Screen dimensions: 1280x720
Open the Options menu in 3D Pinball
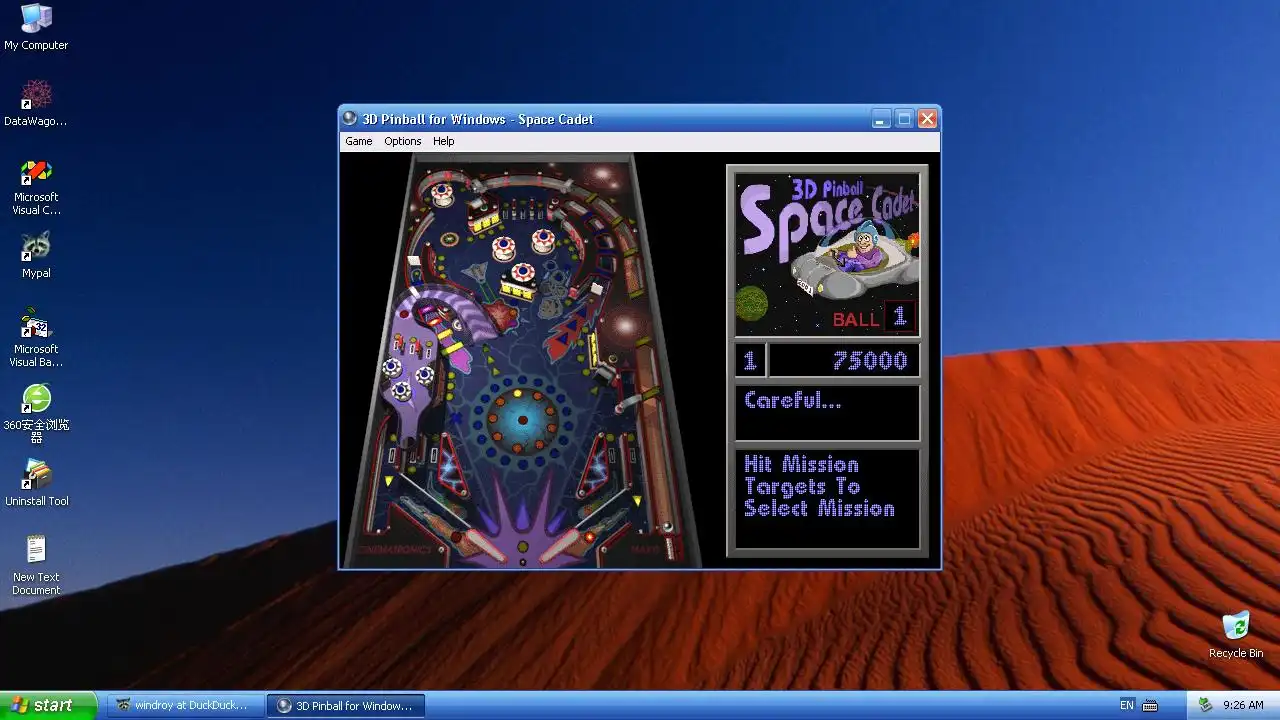403,141
